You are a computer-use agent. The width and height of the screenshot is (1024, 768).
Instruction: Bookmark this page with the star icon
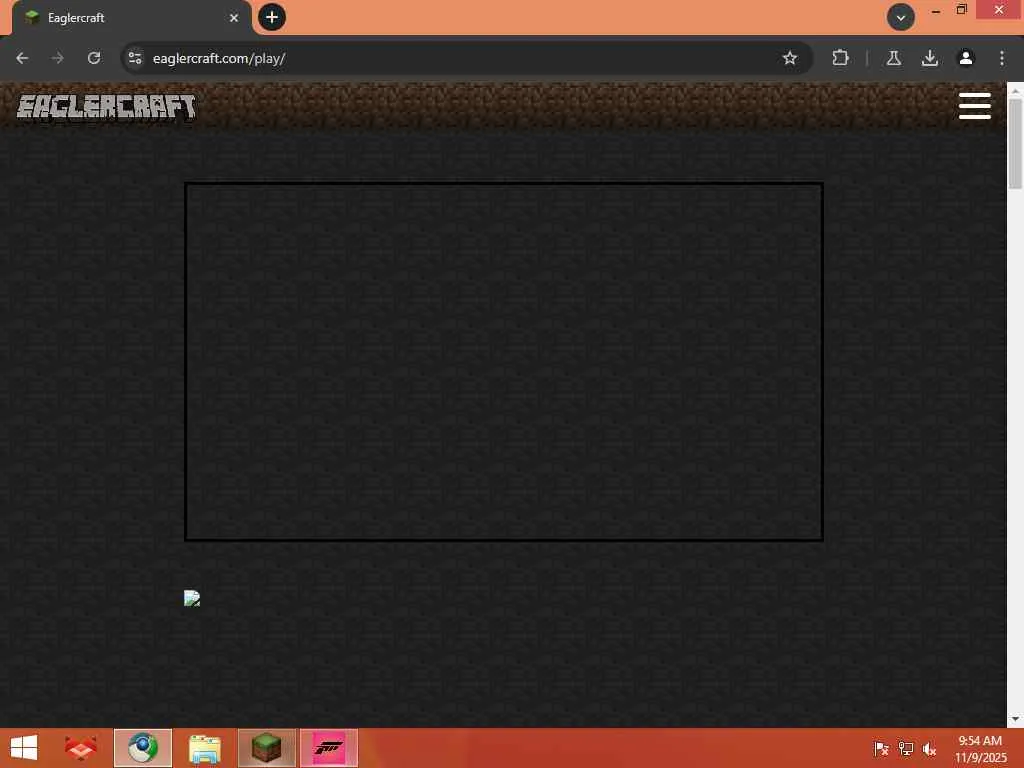click(790, 58)
